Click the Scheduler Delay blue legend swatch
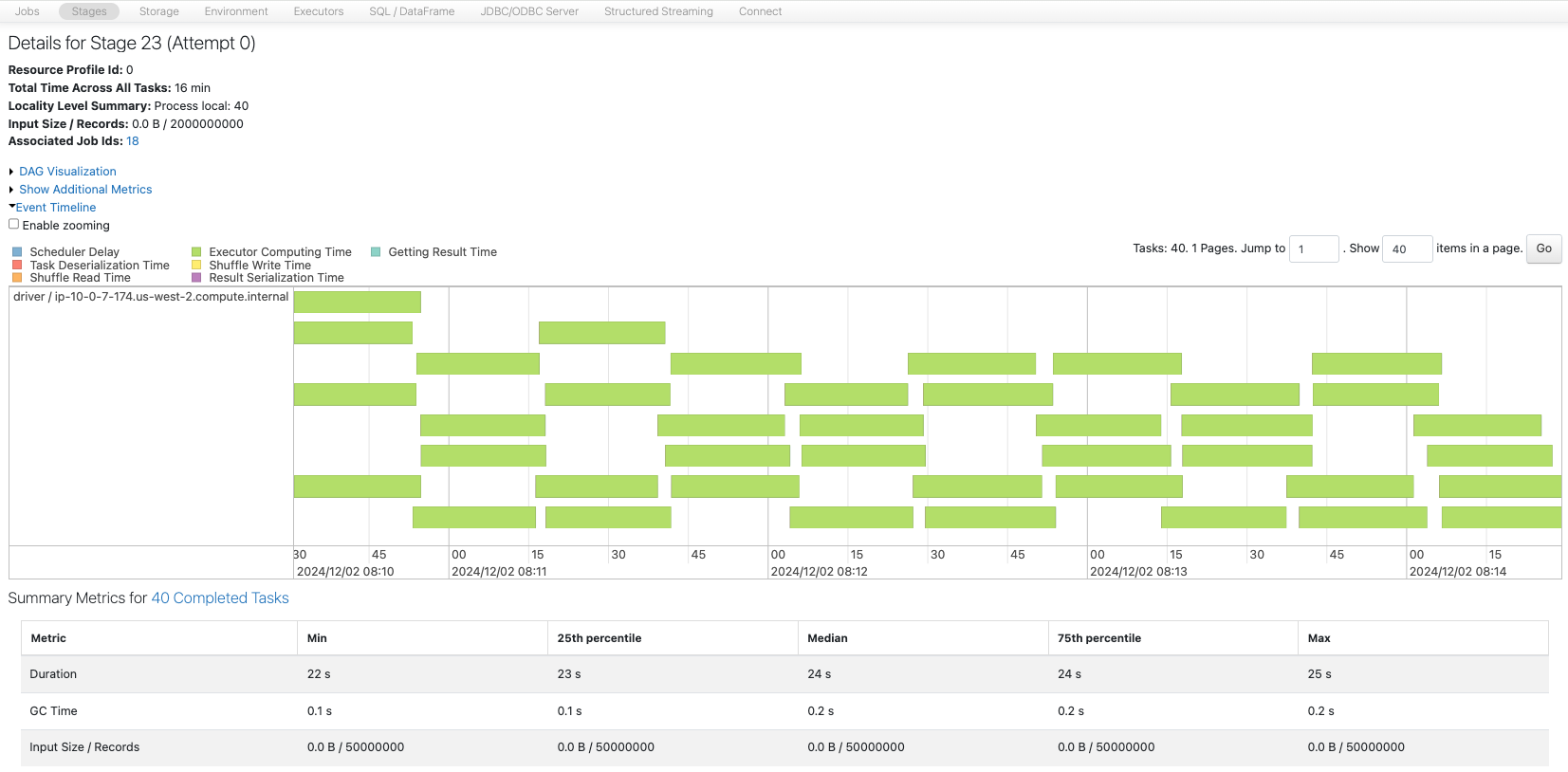Screen dimensions: 1568x772 click(17, 252)
